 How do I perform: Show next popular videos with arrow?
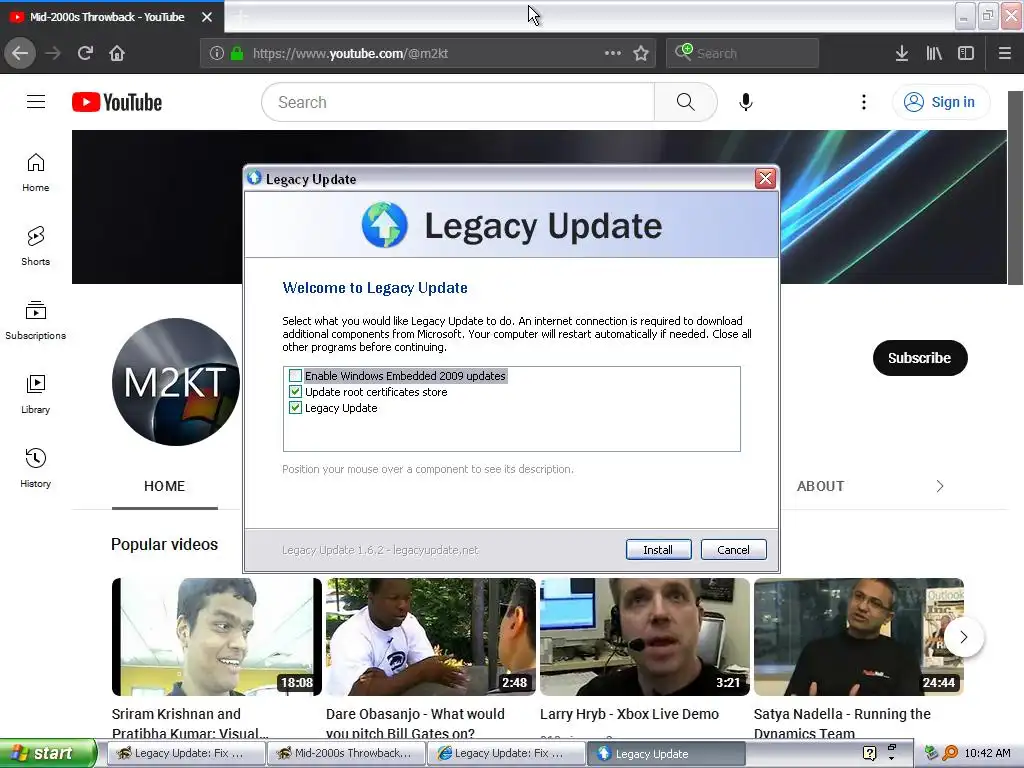pos(964,637)
